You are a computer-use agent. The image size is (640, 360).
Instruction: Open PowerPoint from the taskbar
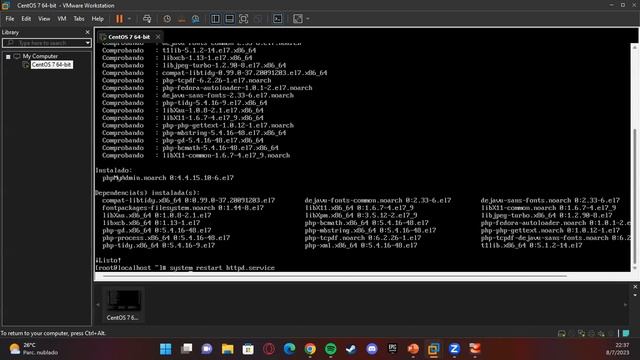[413, 349]
